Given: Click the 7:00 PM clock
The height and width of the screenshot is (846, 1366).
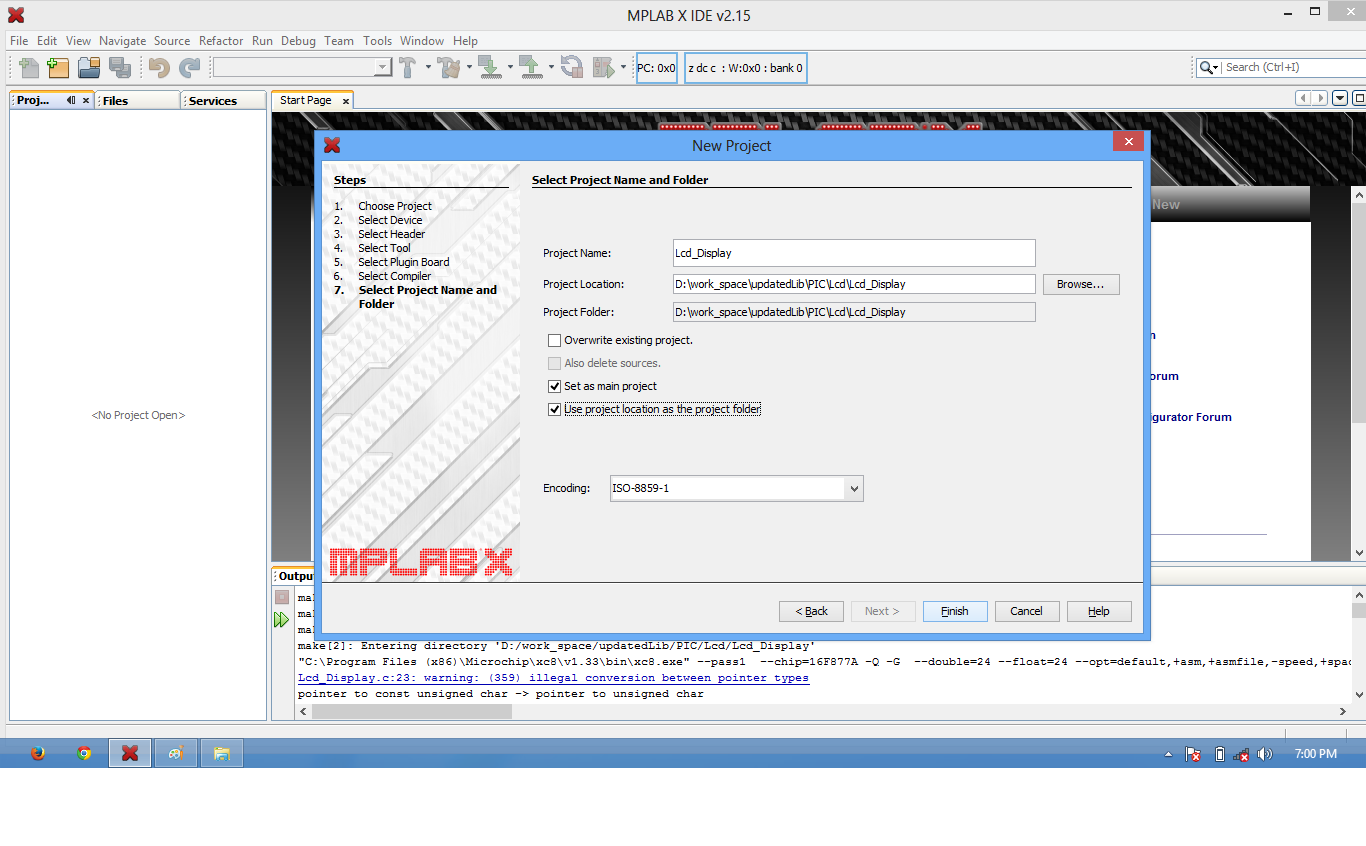Looking at the screenshot, I should pyautogui.click(x=1315, y=754).
